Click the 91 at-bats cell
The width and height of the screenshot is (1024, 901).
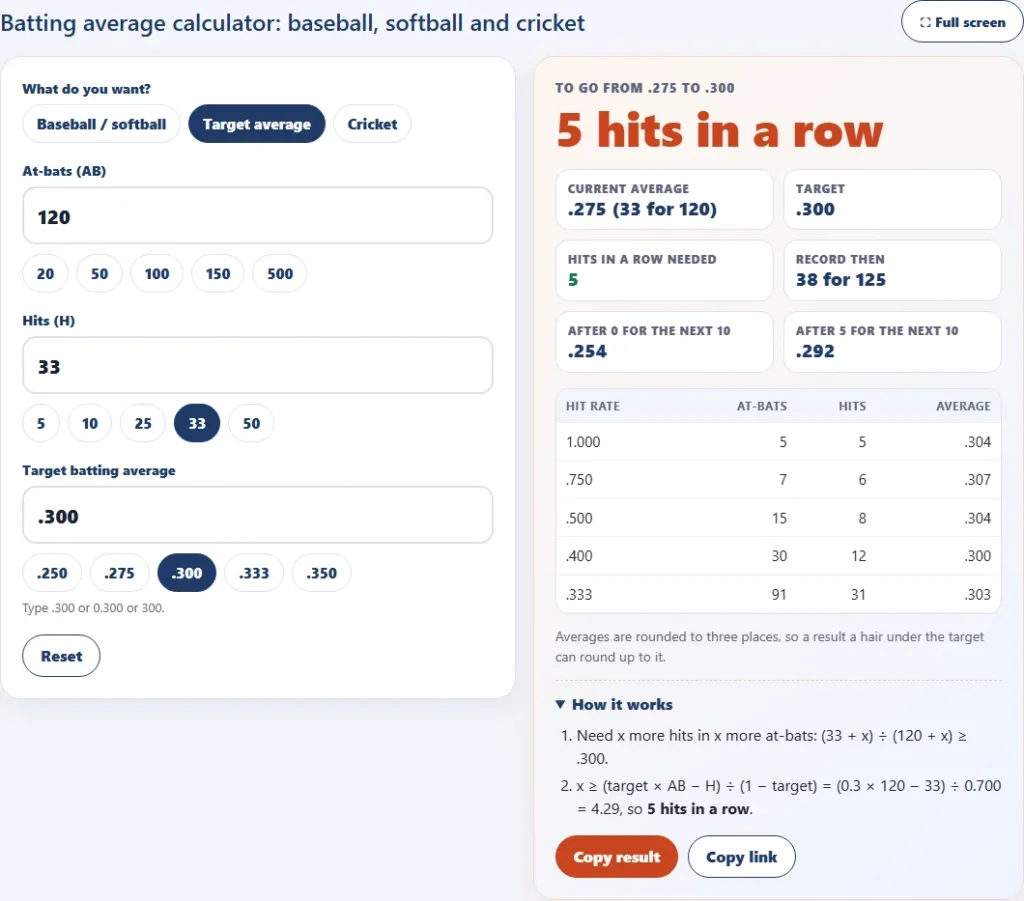point(779,595)
